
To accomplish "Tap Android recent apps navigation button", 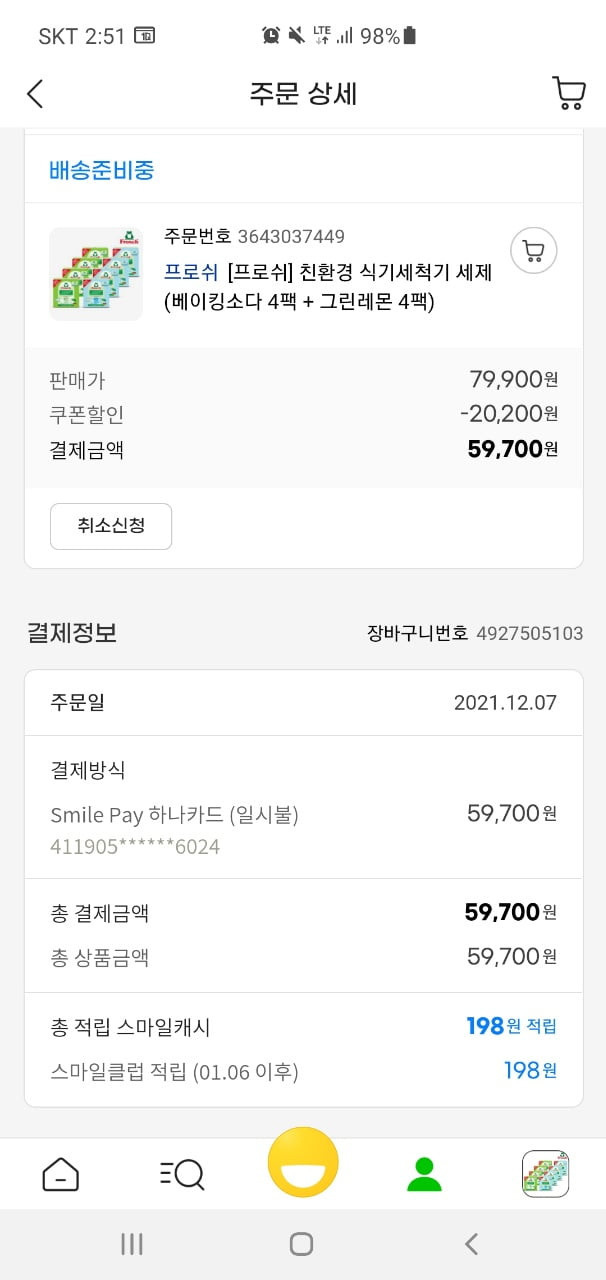I will 131,1244.
